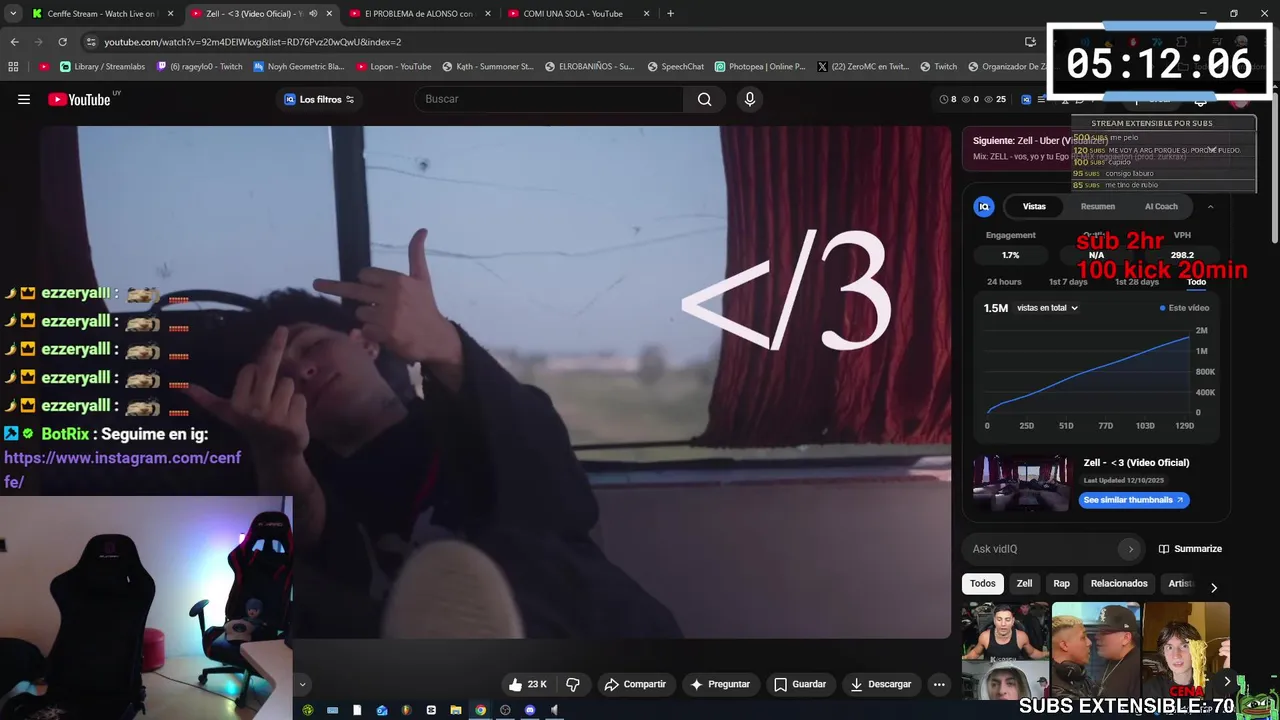Open the YouTube hamburger guide menu
Viewport: 1280px width, 720px height.
[x=24, y=99]
